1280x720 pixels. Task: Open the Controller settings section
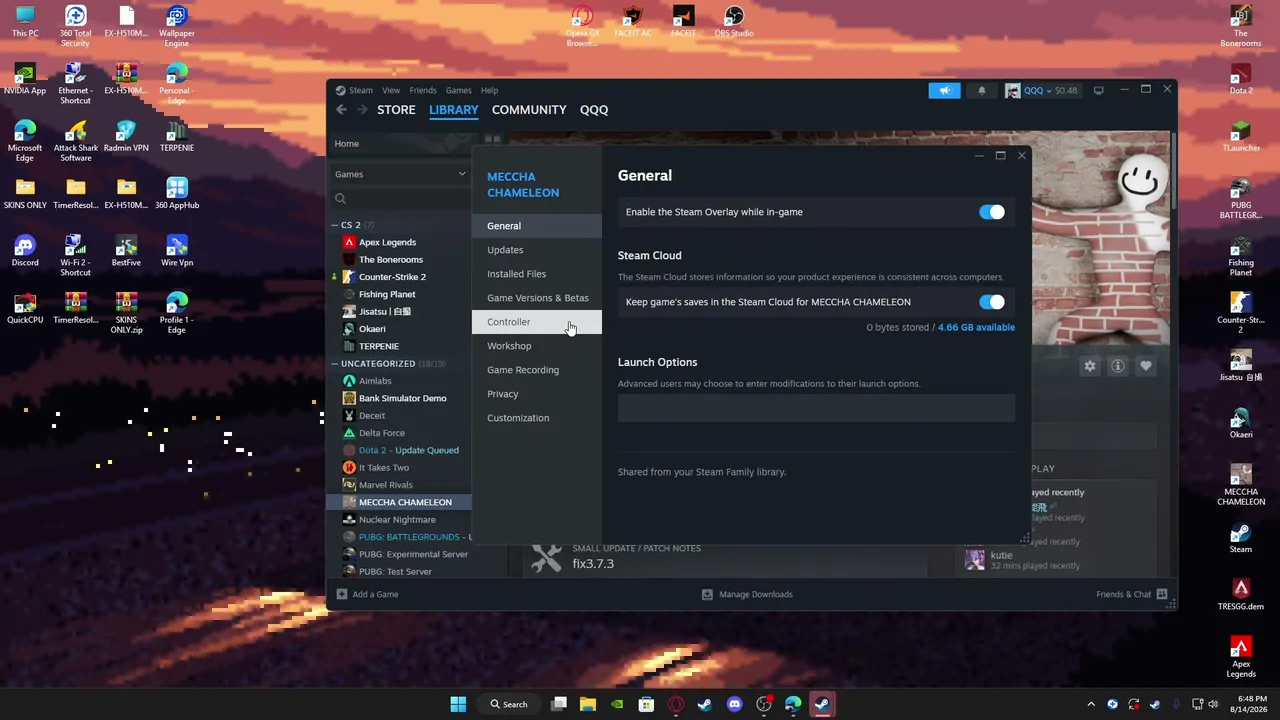tap(537, 322)
